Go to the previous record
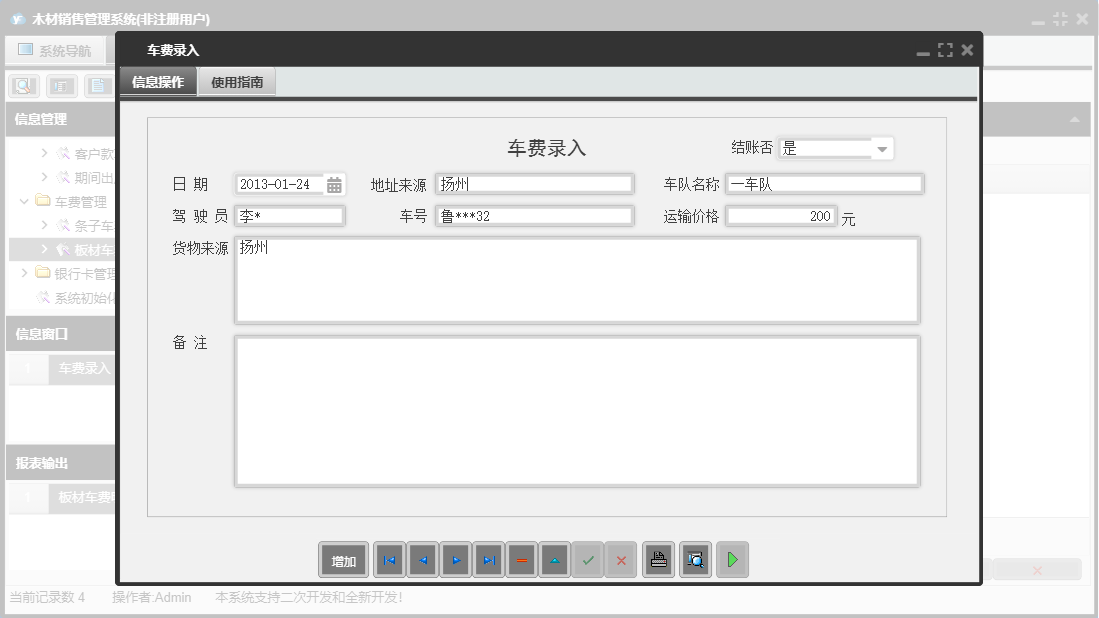 click(422, 559)
